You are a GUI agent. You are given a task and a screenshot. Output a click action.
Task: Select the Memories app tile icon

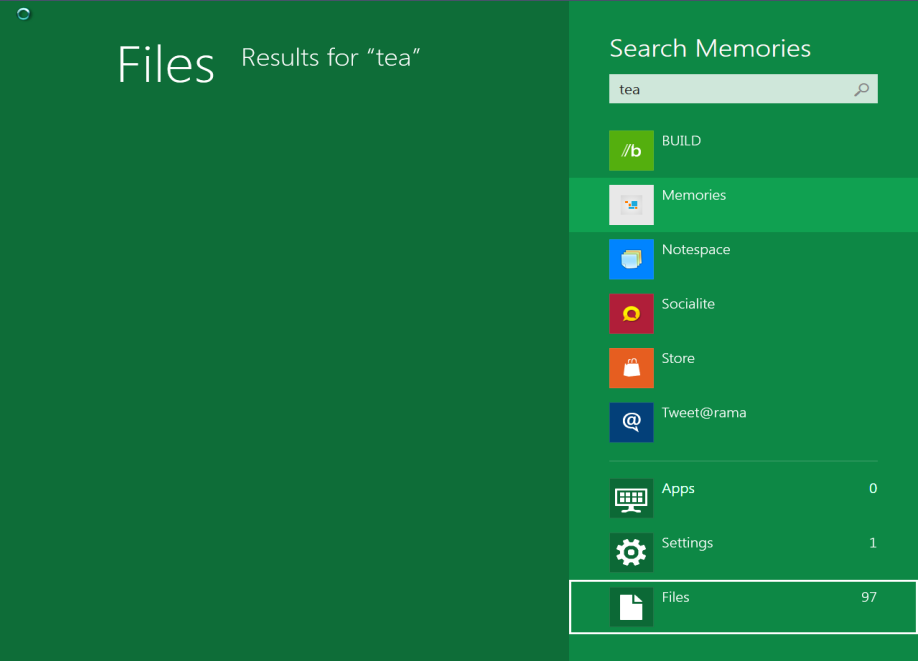point(631,205)
